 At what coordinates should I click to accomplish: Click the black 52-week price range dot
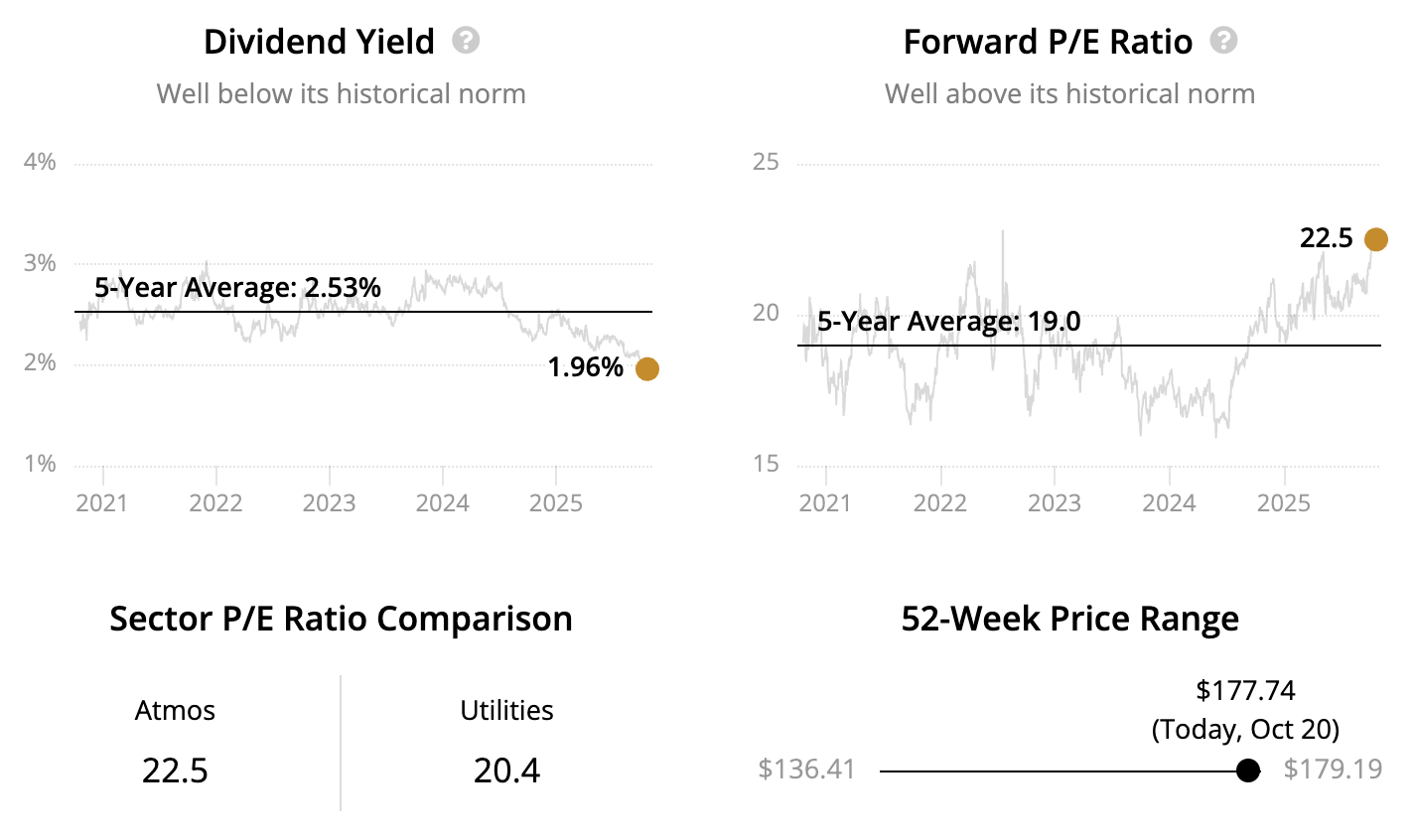coord(1248,770)
